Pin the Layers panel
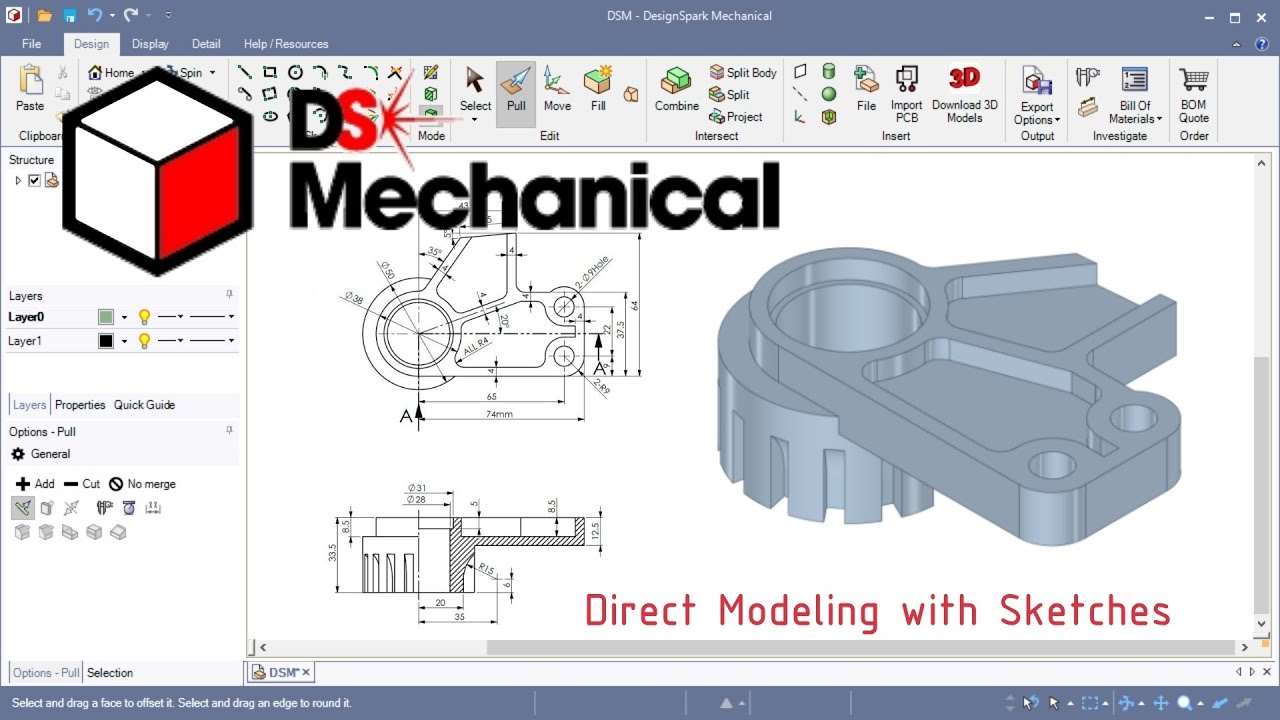 point(229,295)
